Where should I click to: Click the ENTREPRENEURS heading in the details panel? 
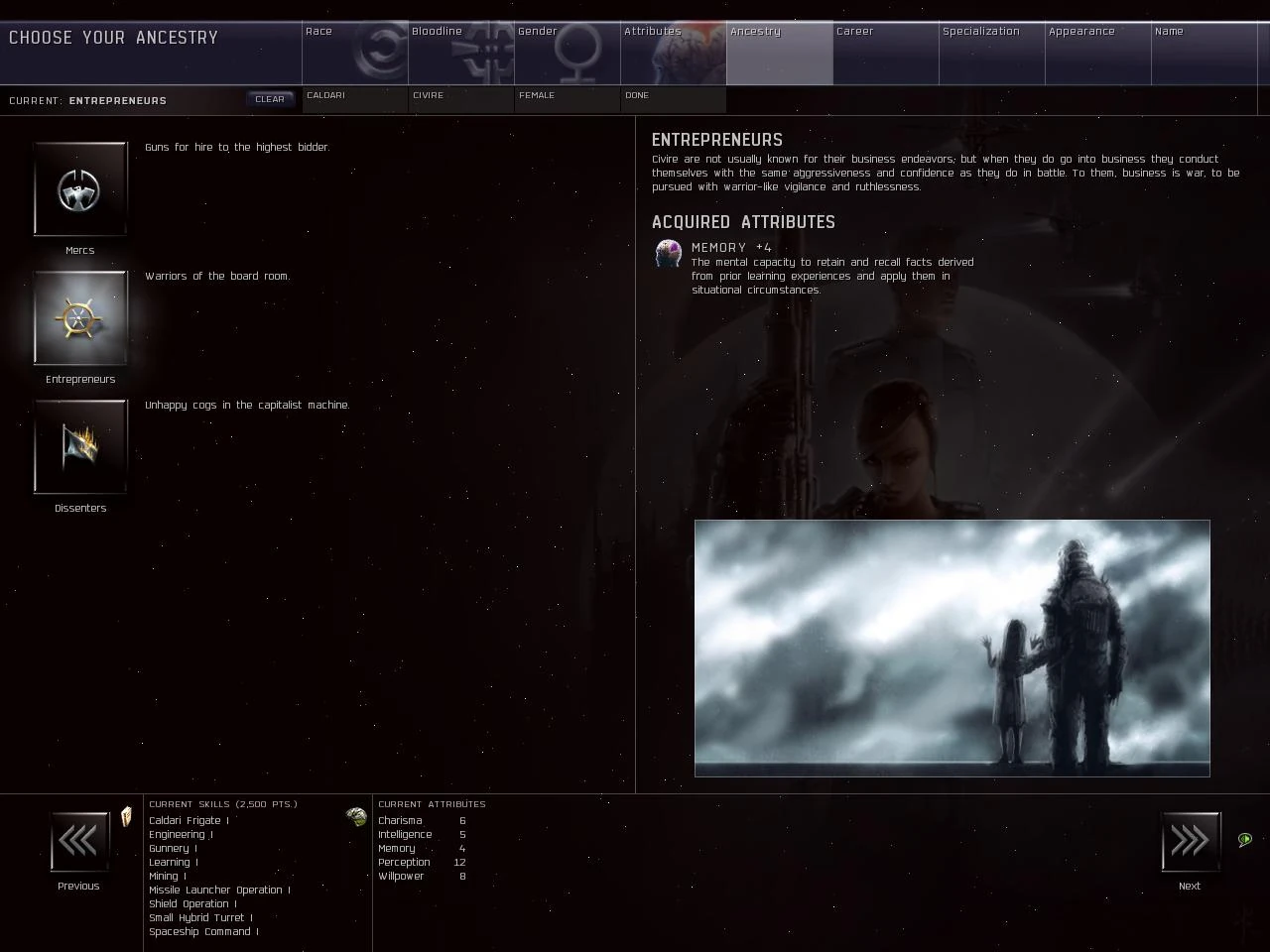(x=717, y=140)
